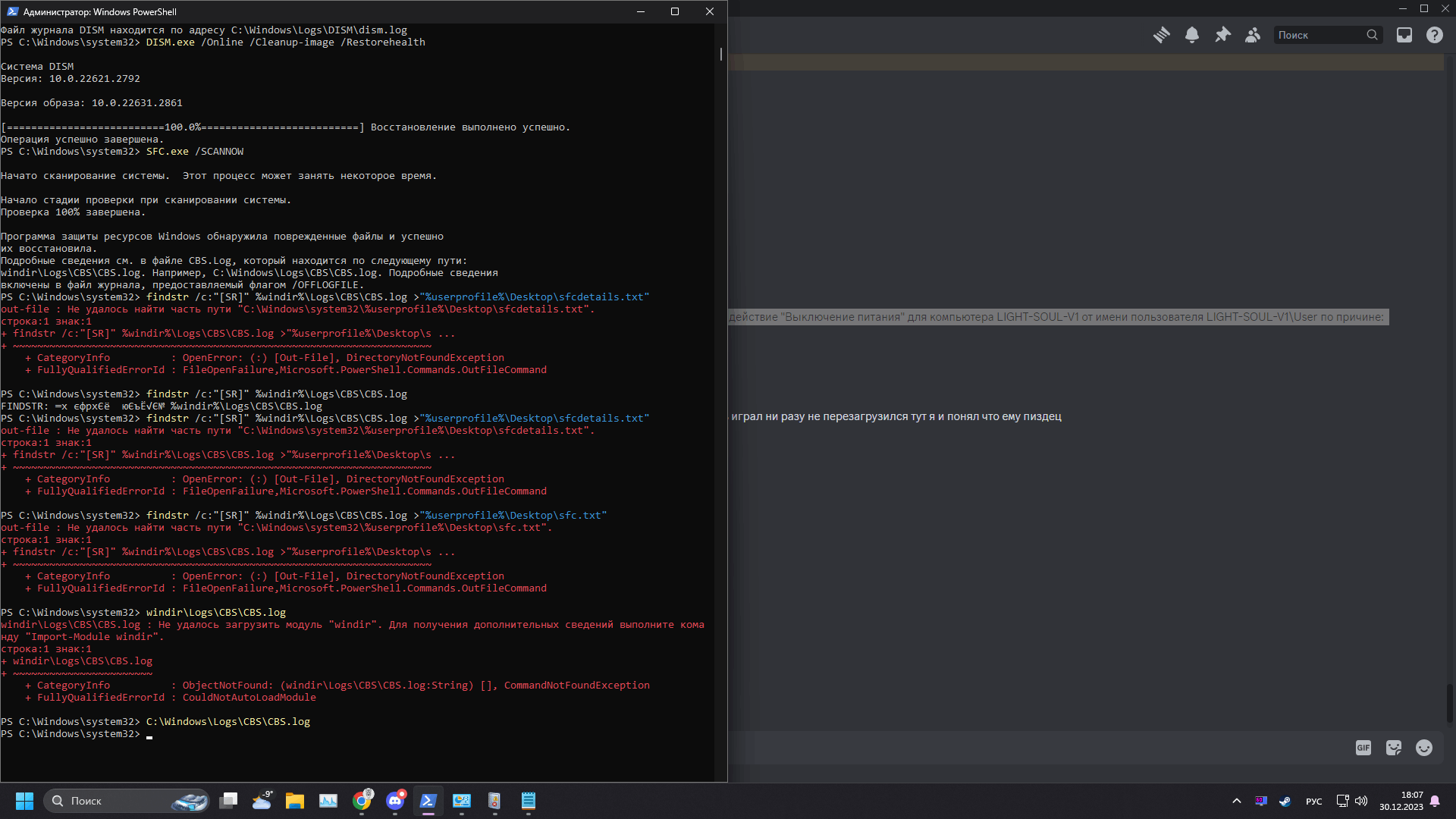Screen dimensions: 1456x819
Task: Focus the Discord 'Поиск' search field
Action: pos(1327,35)
